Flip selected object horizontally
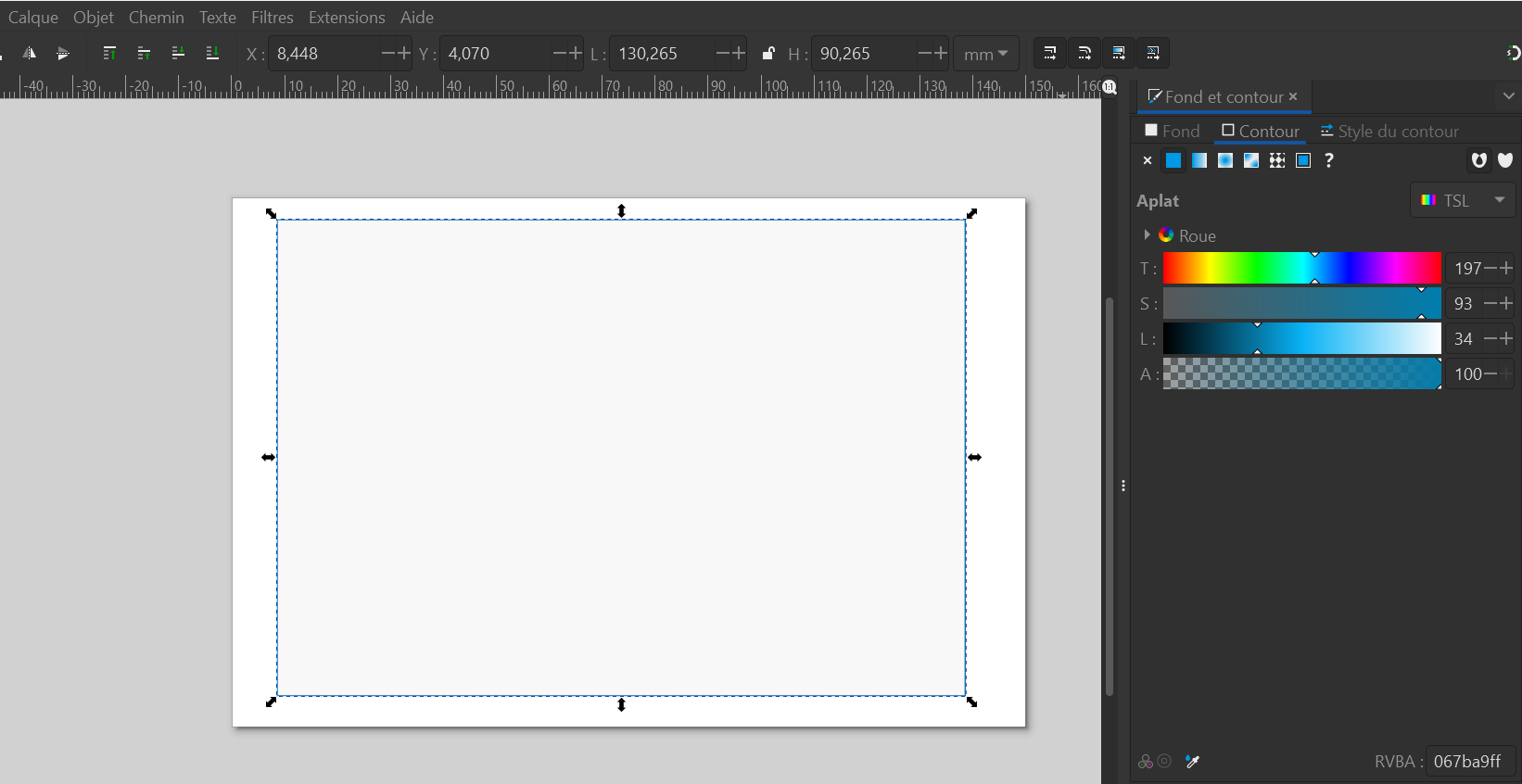This screenshot has height=784, width=1522. click(30, 54)
